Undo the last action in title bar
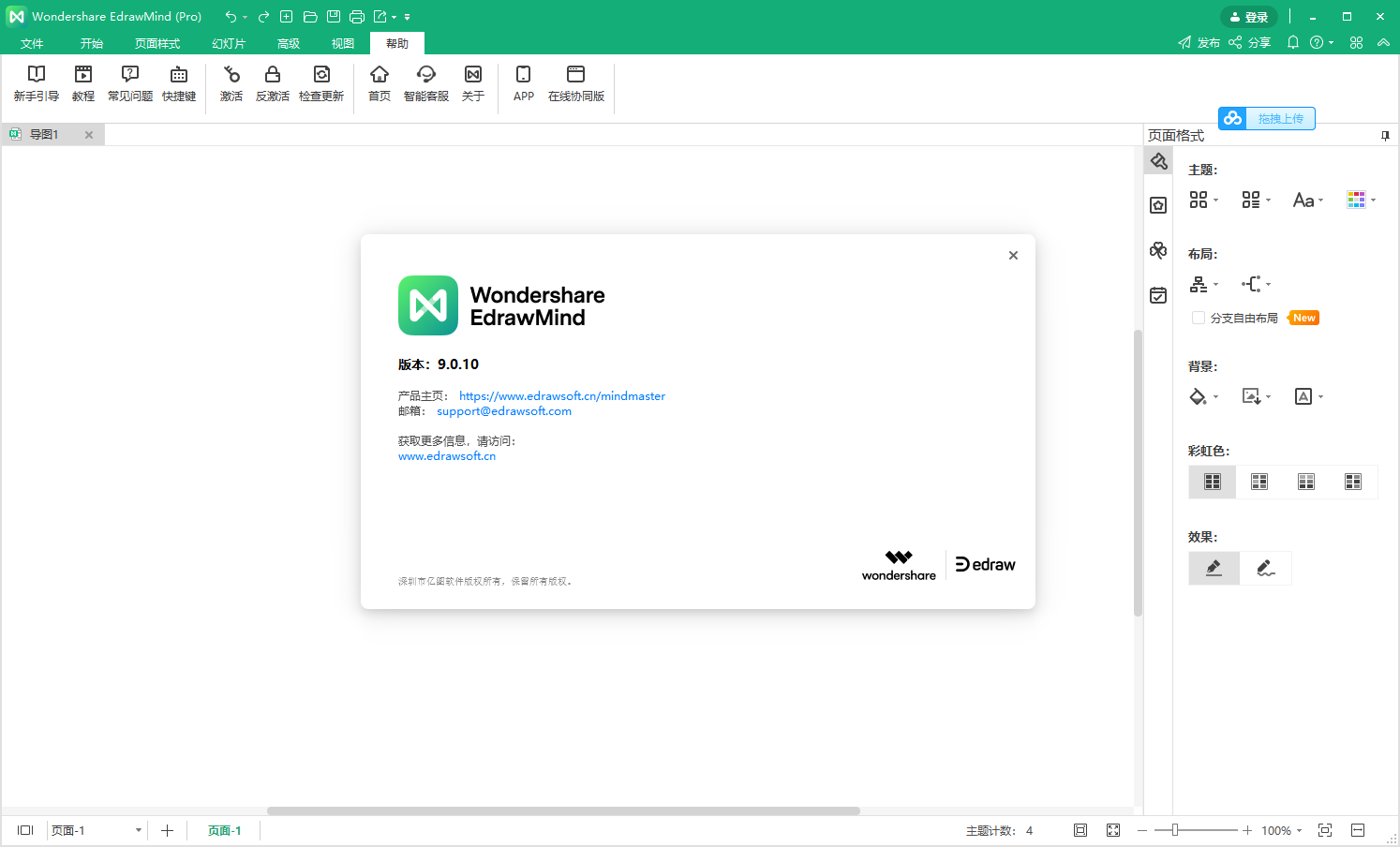Viewport: 1400px width, 847px height. [x=231, y=17]
